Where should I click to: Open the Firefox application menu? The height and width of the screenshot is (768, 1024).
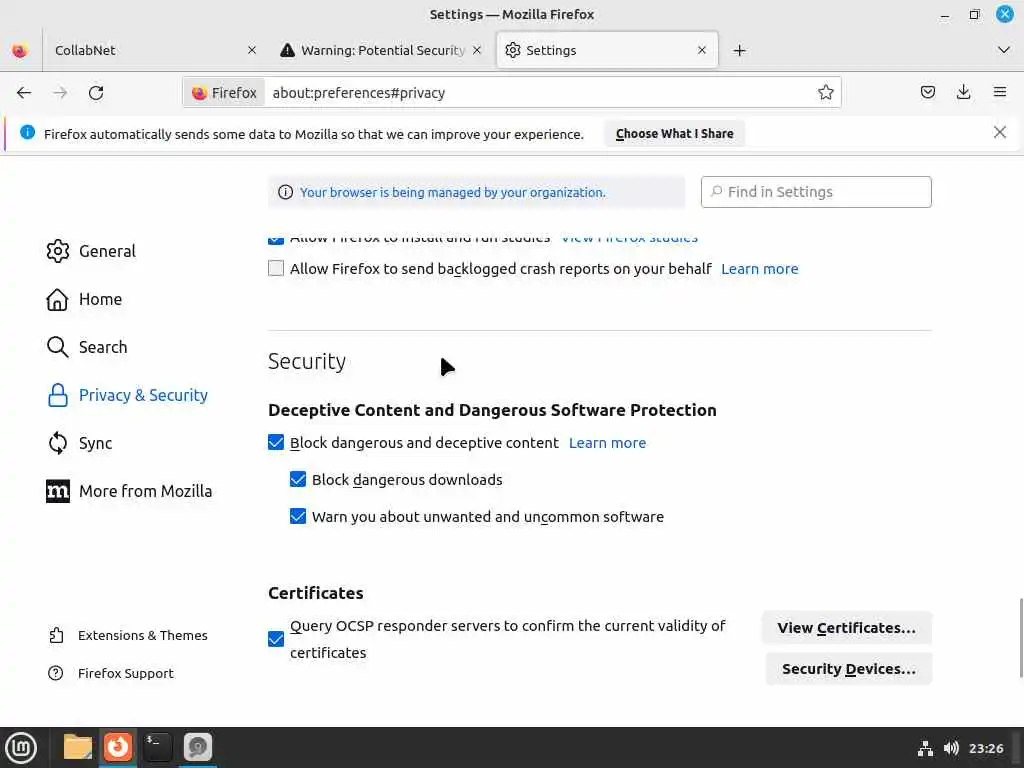pos(999,93)
